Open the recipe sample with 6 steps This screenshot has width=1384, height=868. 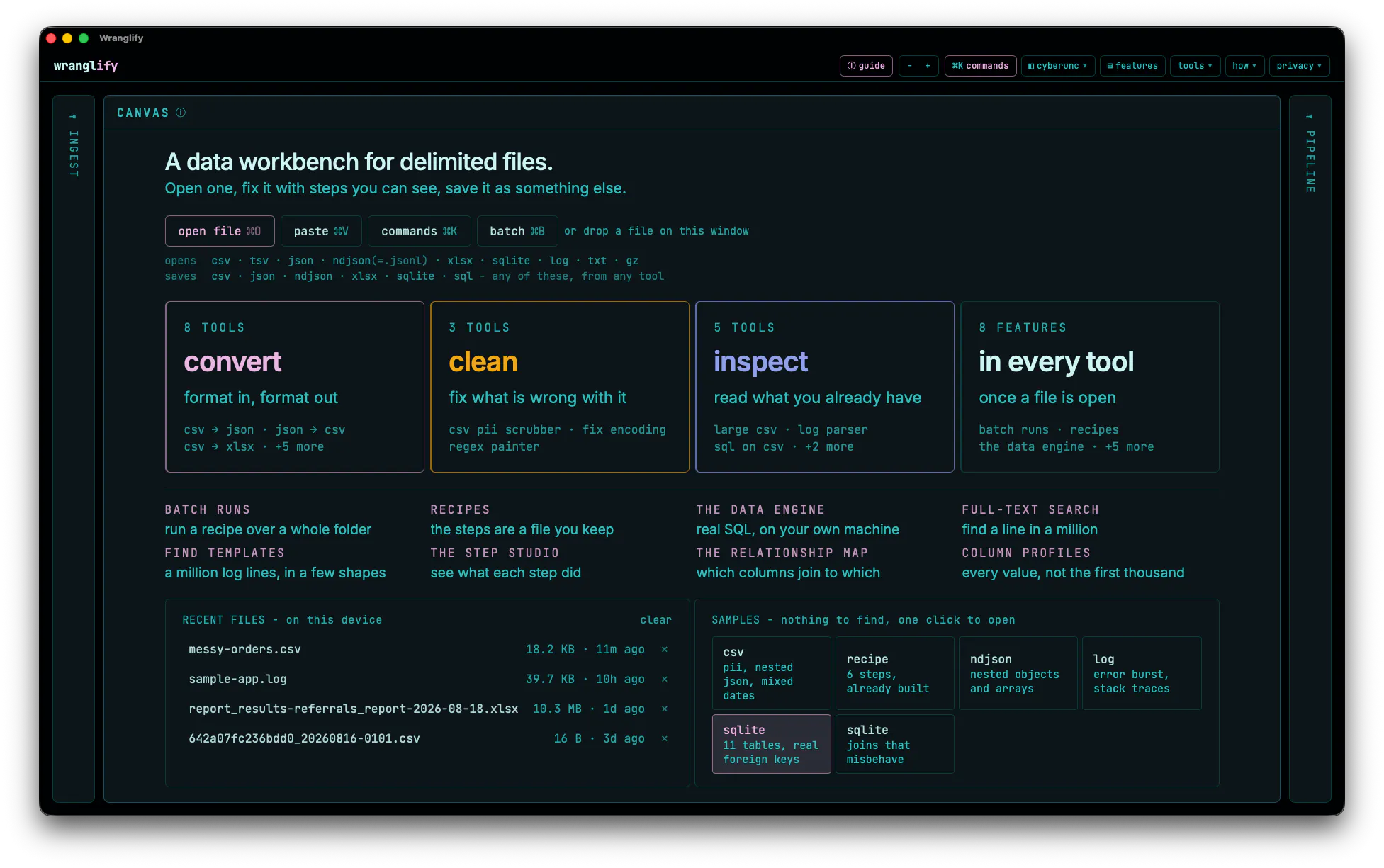(894, 673)
